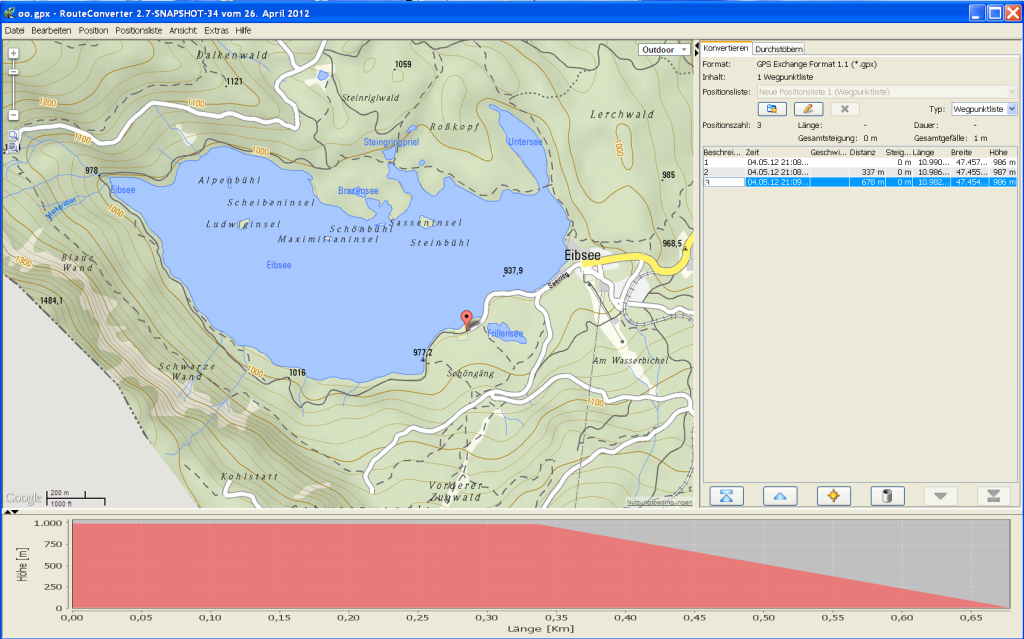The height and width of the screenshot is (639, 1024).
Task: Click the Distanz column header
Action: coord(866,152)
